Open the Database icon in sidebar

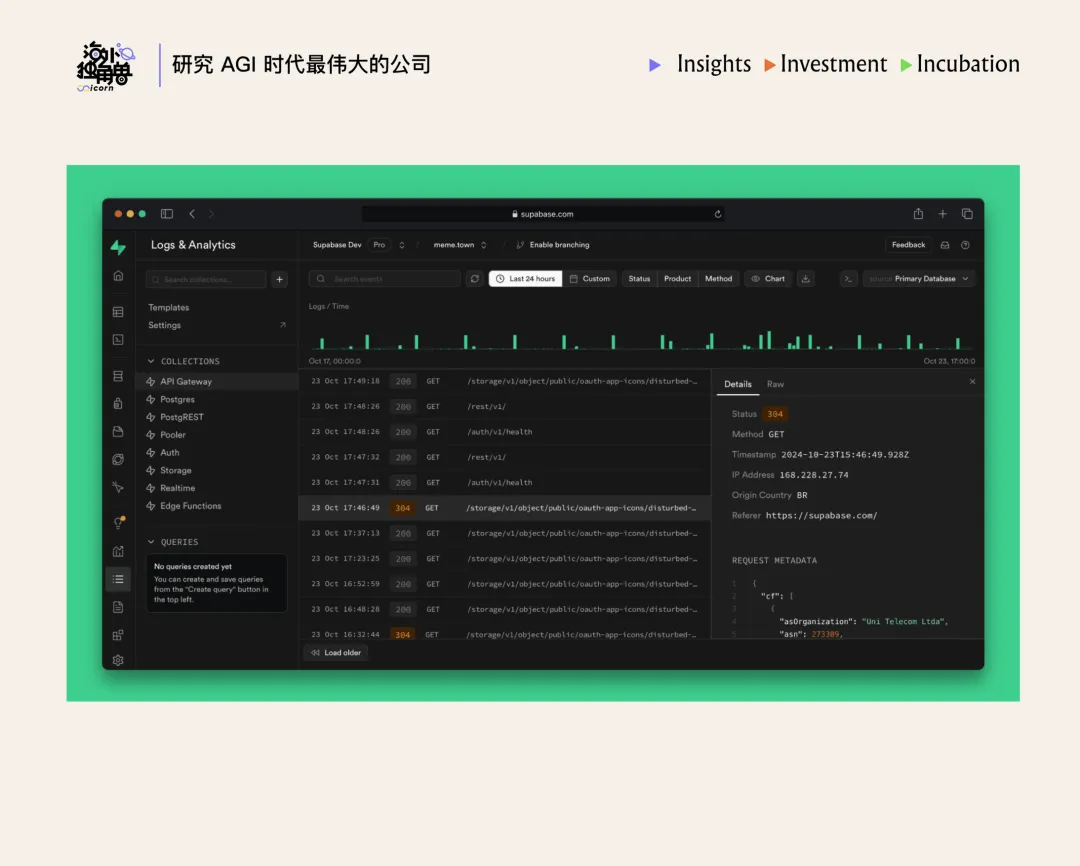tap(118, 376)
